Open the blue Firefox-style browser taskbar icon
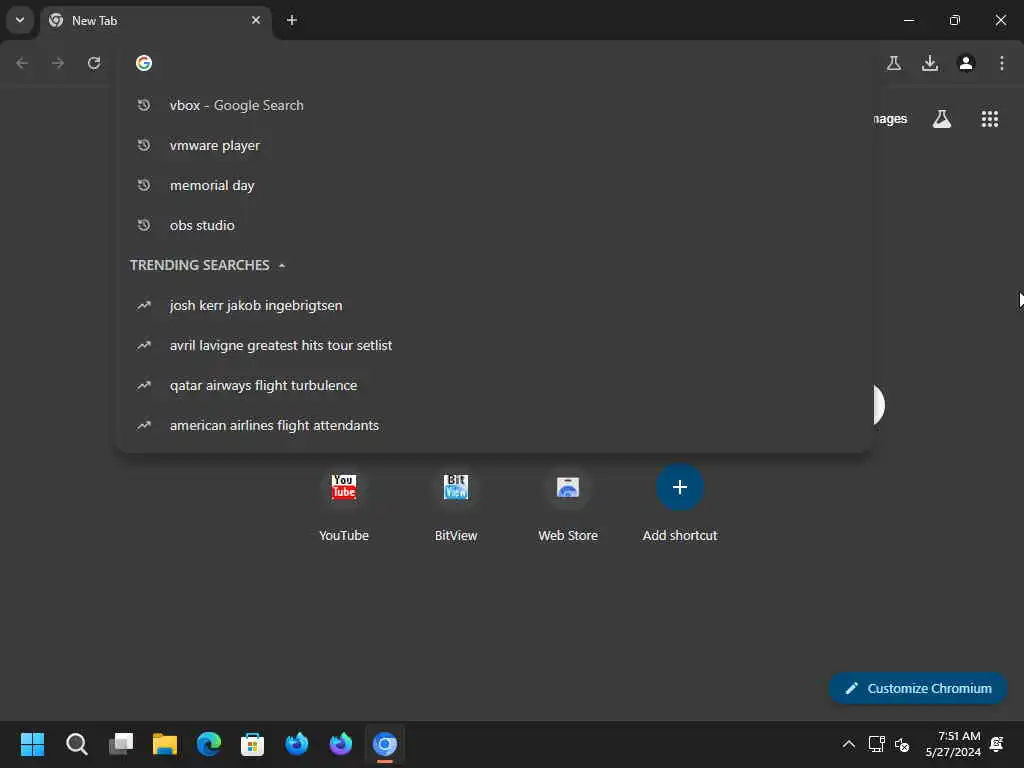 pyautogui.click(x=296, y=744)
